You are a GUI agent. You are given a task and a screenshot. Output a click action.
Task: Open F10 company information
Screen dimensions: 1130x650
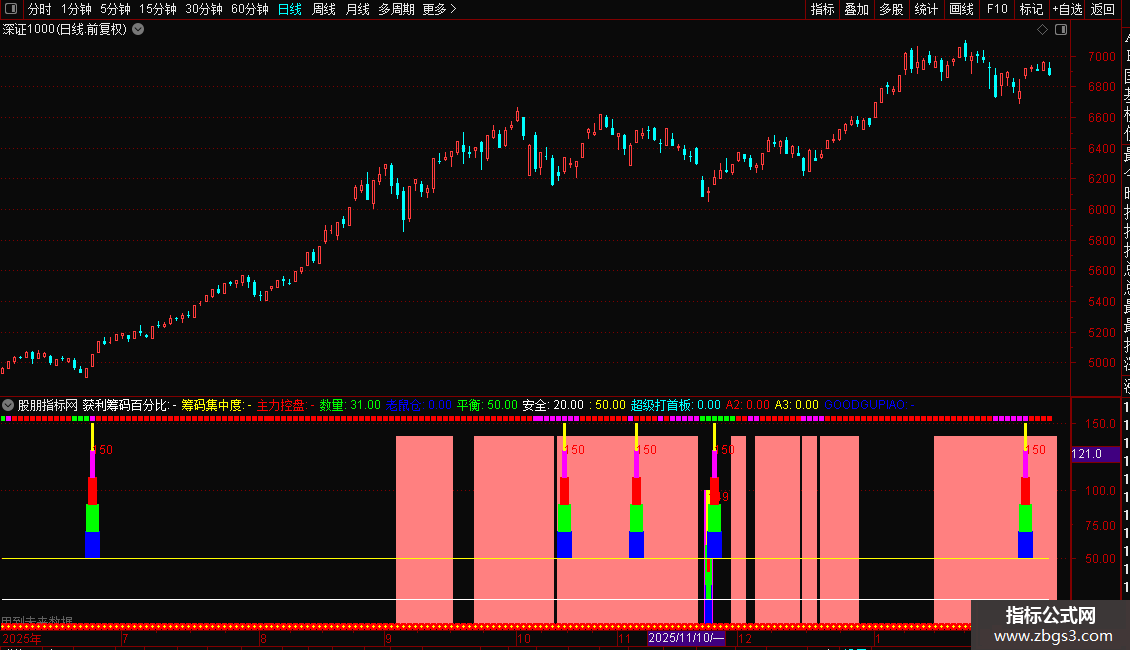[997, 9]
